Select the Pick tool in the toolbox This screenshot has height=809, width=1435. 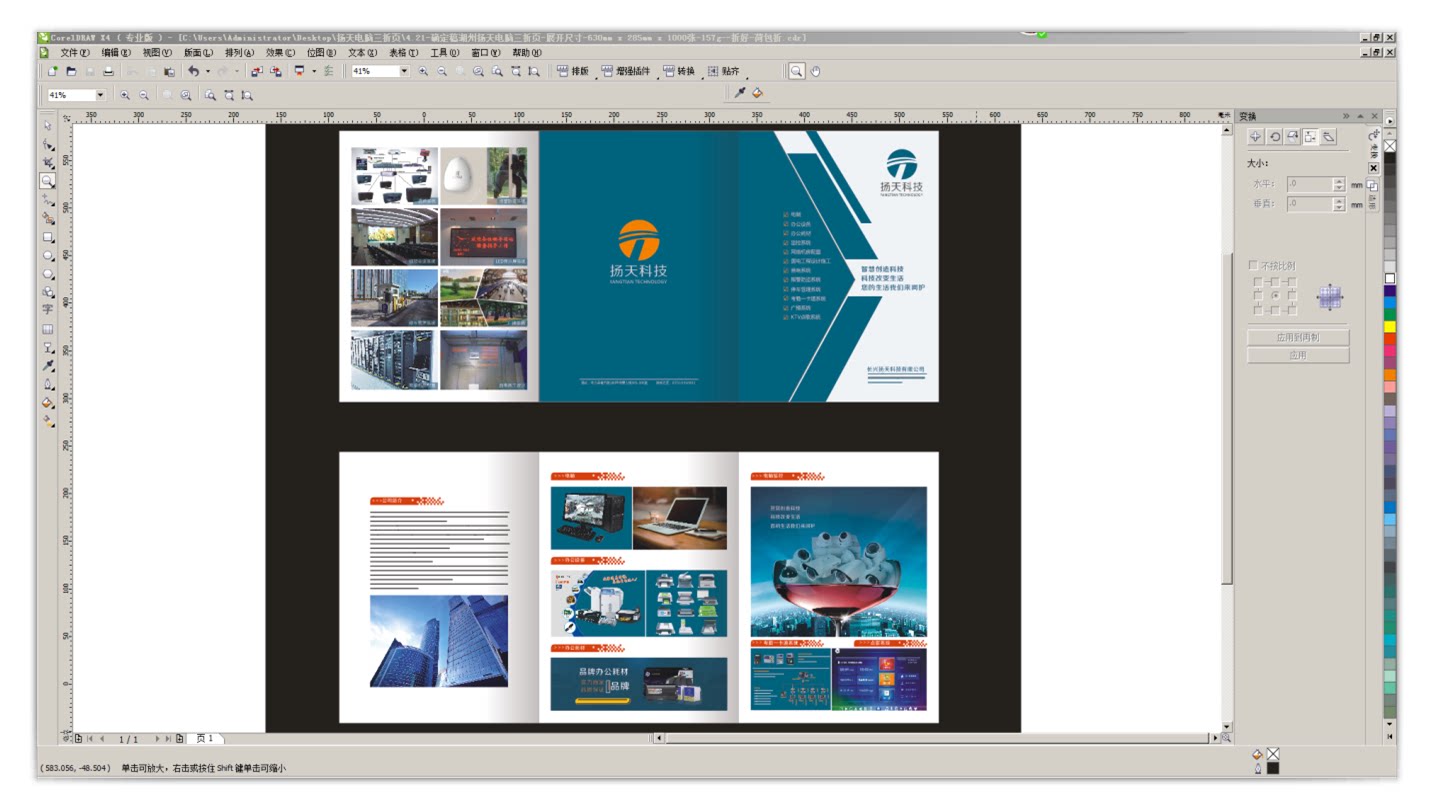47,126
